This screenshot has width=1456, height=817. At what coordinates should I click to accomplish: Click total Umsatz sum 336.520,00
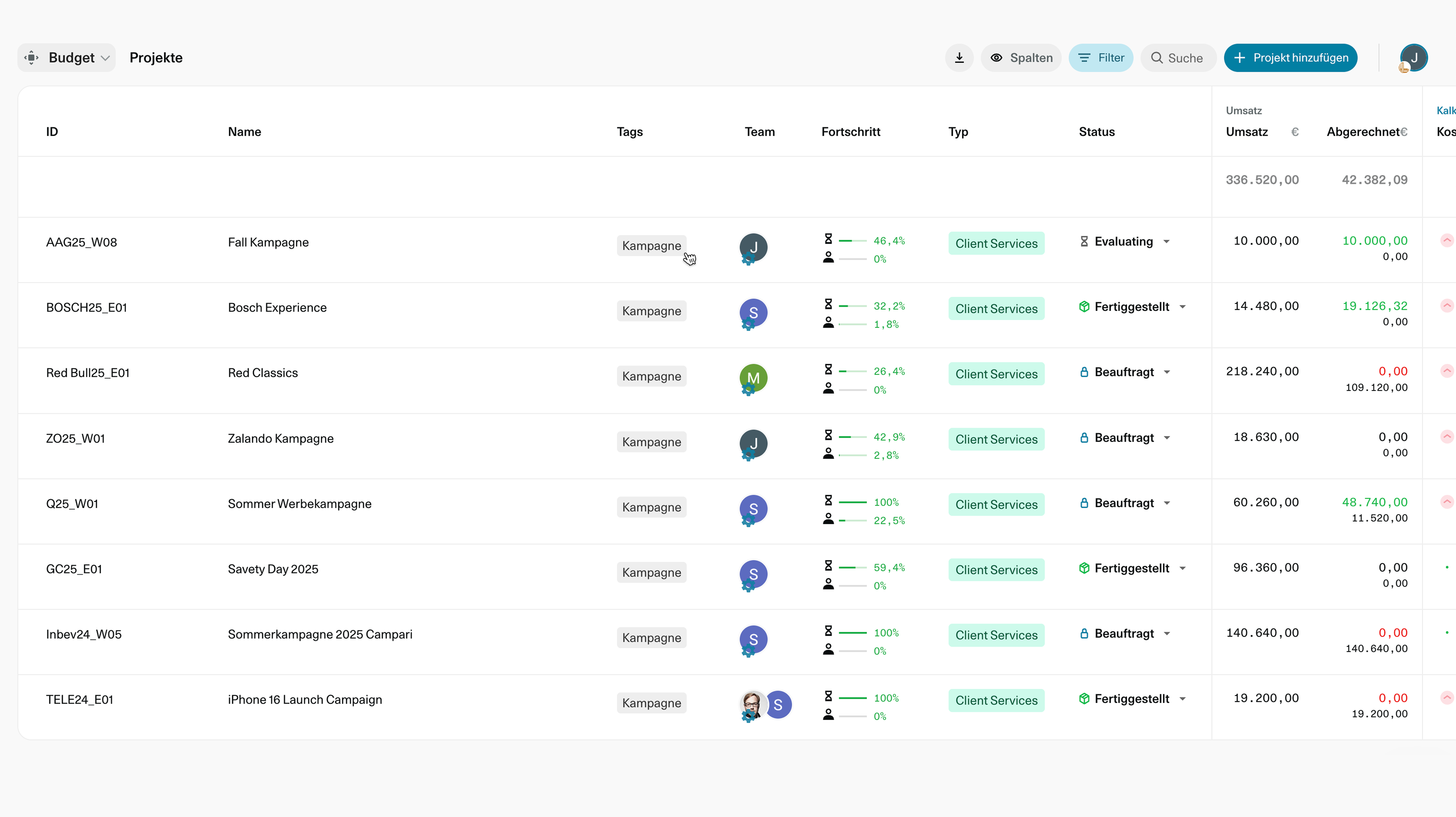point(1262,180)
